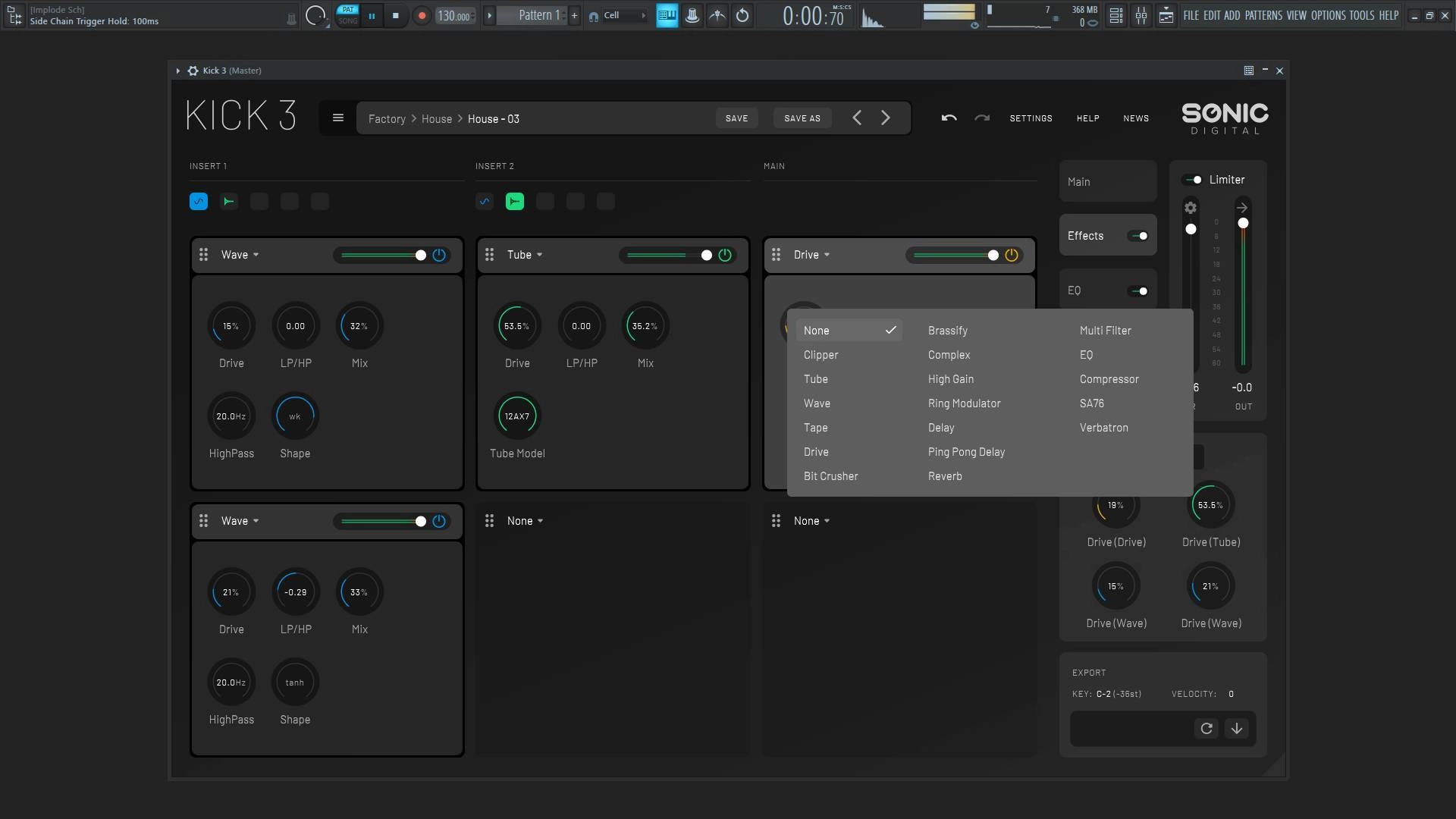The image size is (1456, 819).
Task: Grab the drag handle of Tube effect
Action: pyautogui.click(x=490, y=255)
